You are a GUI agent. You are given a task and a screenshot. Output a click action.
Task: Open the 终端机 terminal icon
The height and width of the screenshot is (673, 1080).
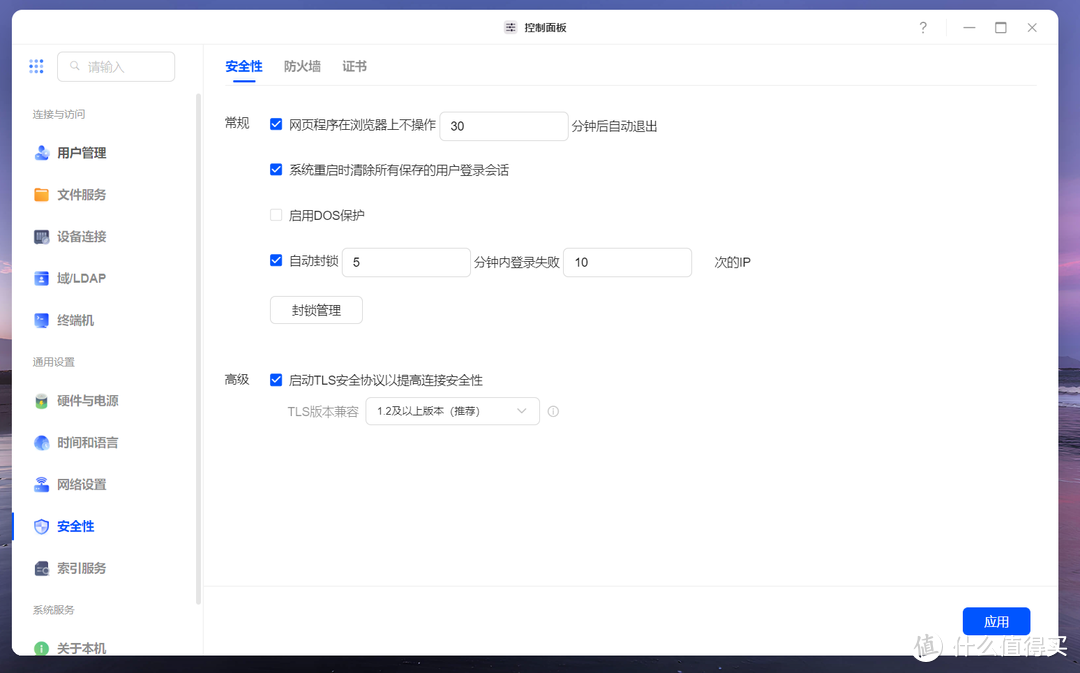pos(42,321)
